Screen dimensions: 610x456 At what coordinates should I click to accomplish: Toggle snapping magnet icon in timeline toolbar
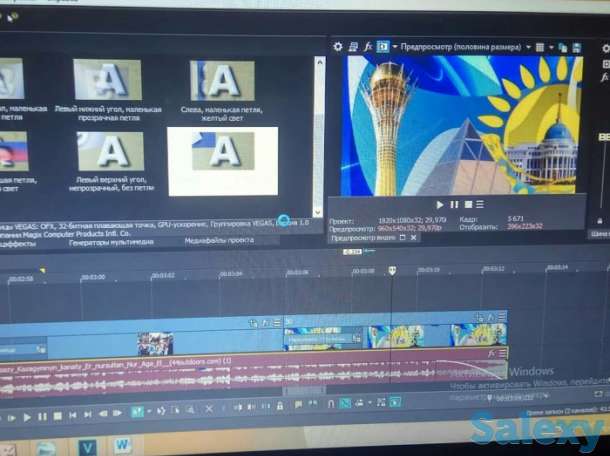[330, 404]
